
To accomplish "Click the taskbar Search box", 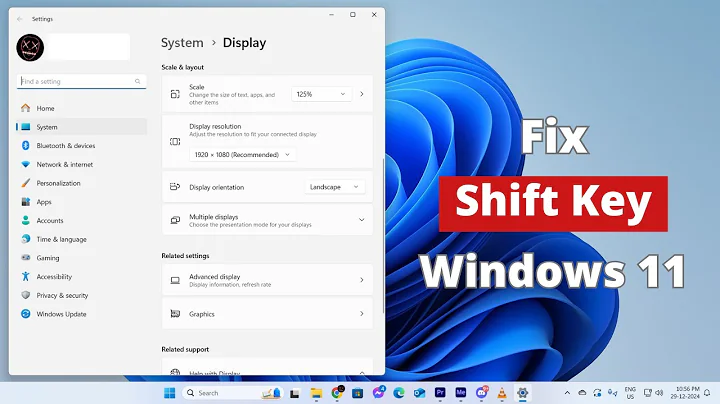I will [x=232, y=393].
